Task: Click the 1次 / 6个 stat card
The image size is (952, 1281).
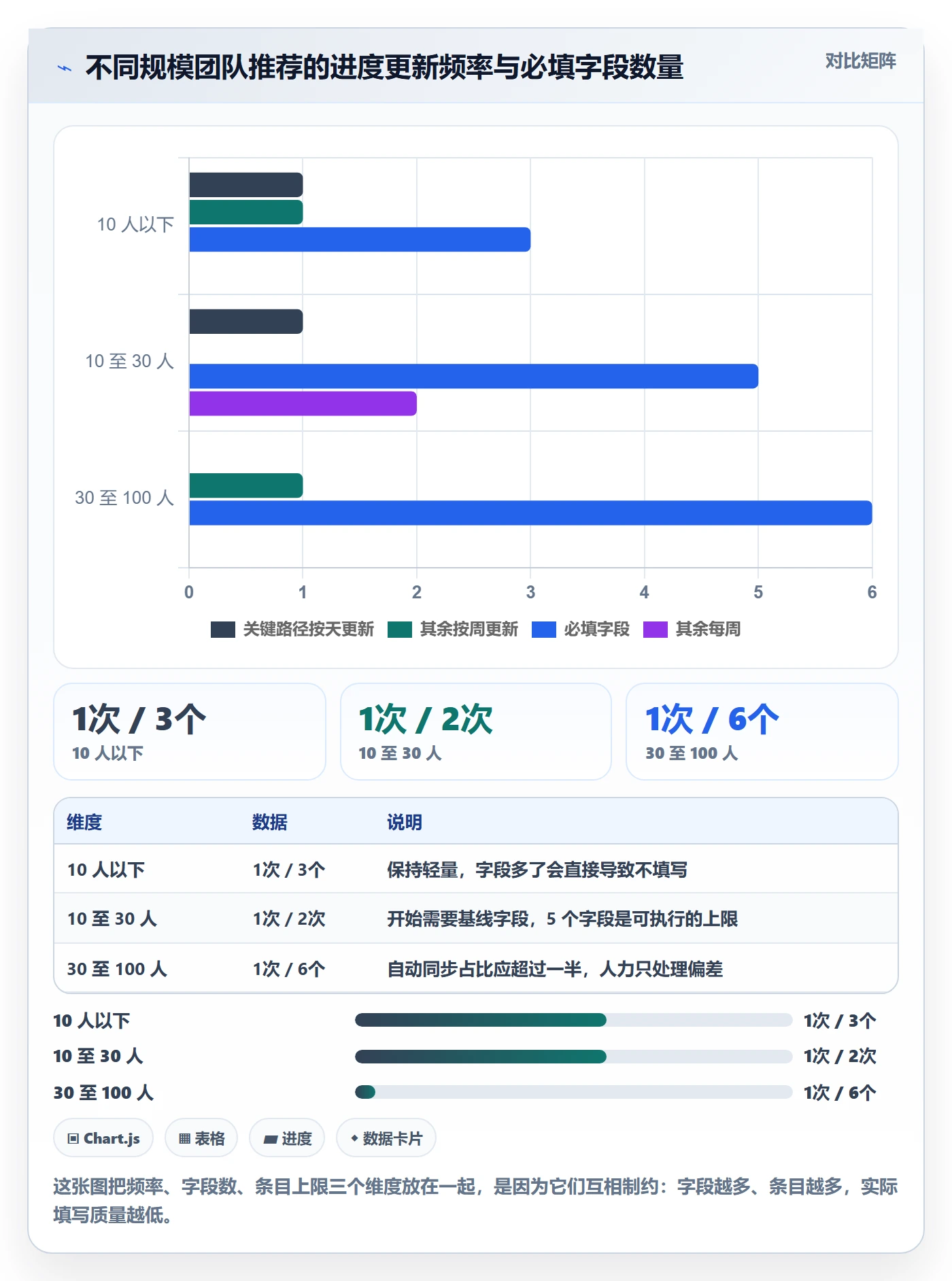Action: click(762, 732)
